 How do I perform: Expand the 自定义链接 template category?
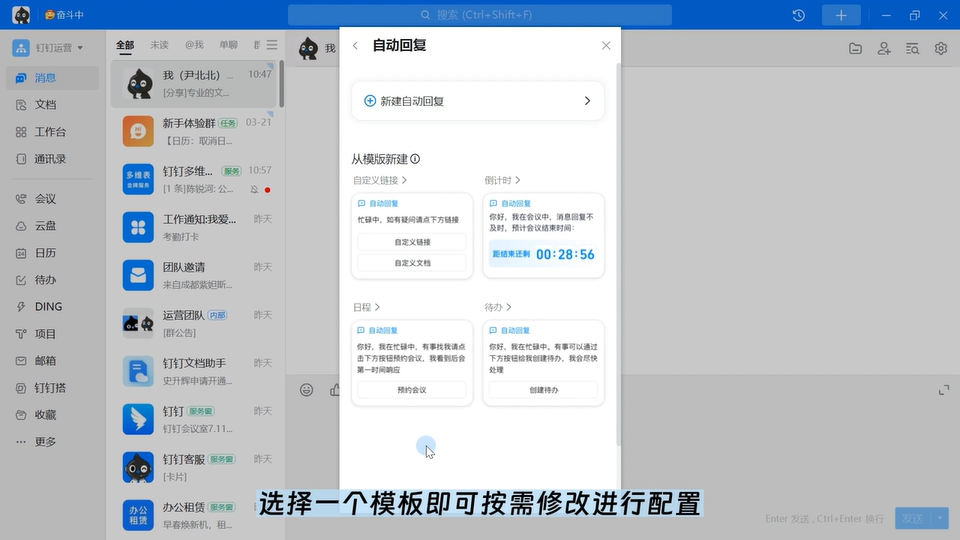(379, 181)
